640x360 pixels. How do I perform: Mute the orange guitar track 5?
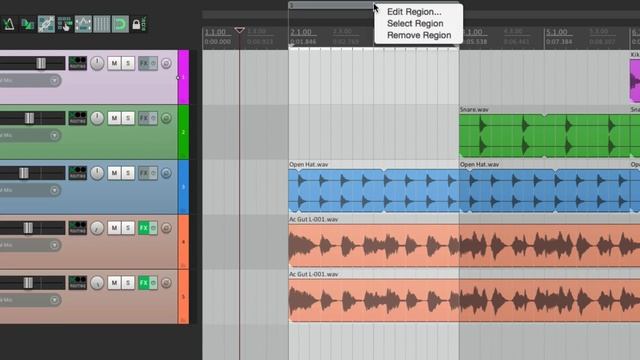[x=114, y=282]
